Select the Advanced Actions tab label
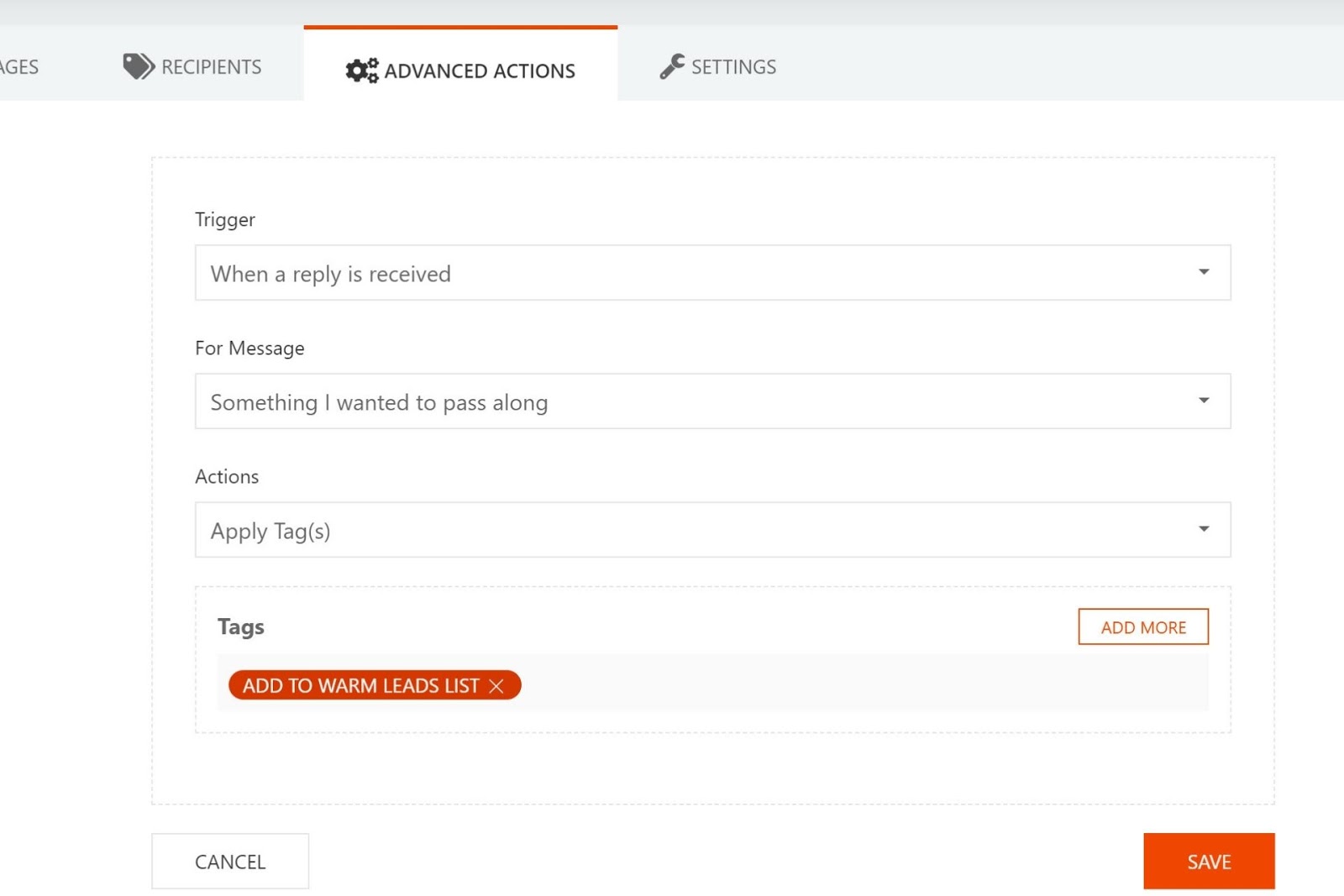Image resolution: width=1344 pixels, height=896 pixels. click(479, 71)
